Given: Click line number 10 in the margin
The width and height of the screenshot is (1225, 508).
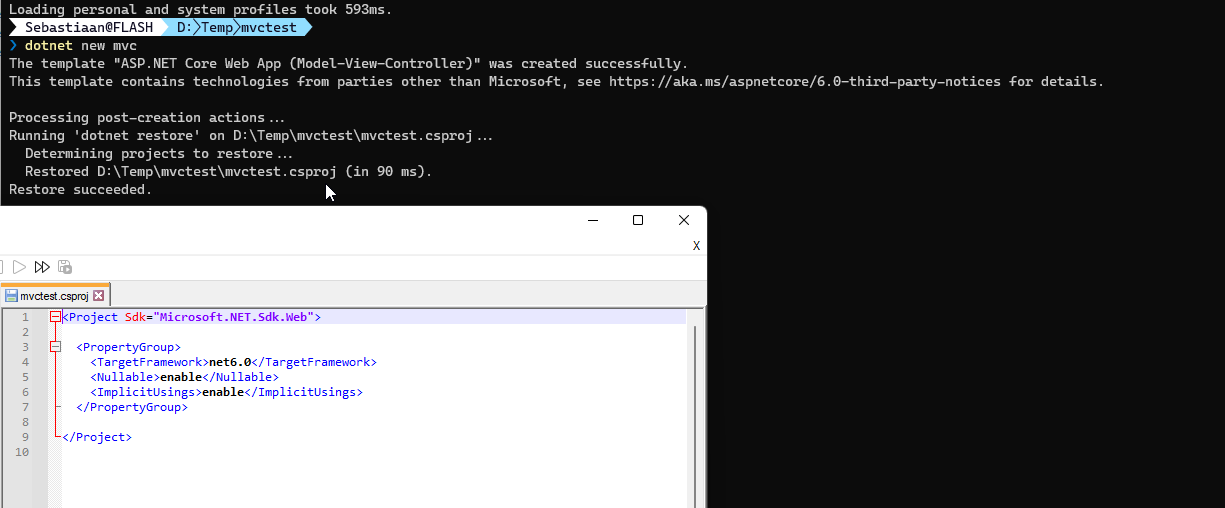Looking at the screenshot, I should (22, 452).
